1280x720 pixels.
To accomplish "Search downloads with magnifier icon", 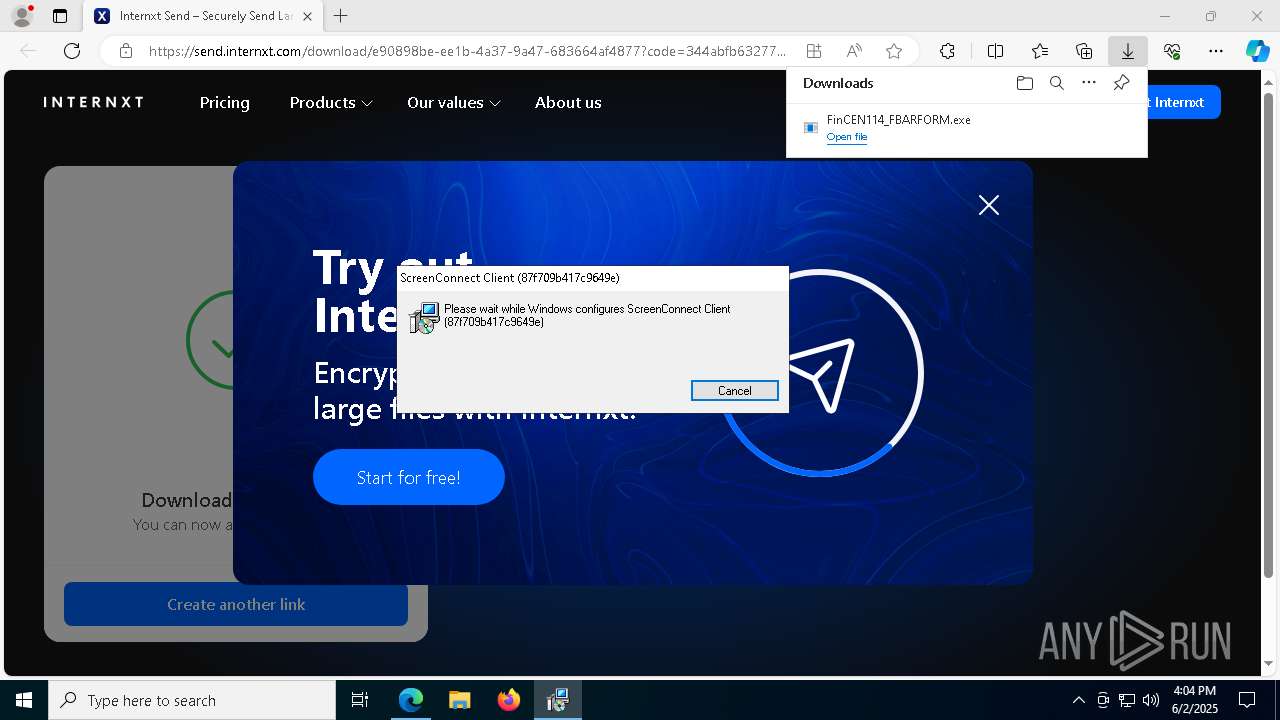I will (1056, 83).
